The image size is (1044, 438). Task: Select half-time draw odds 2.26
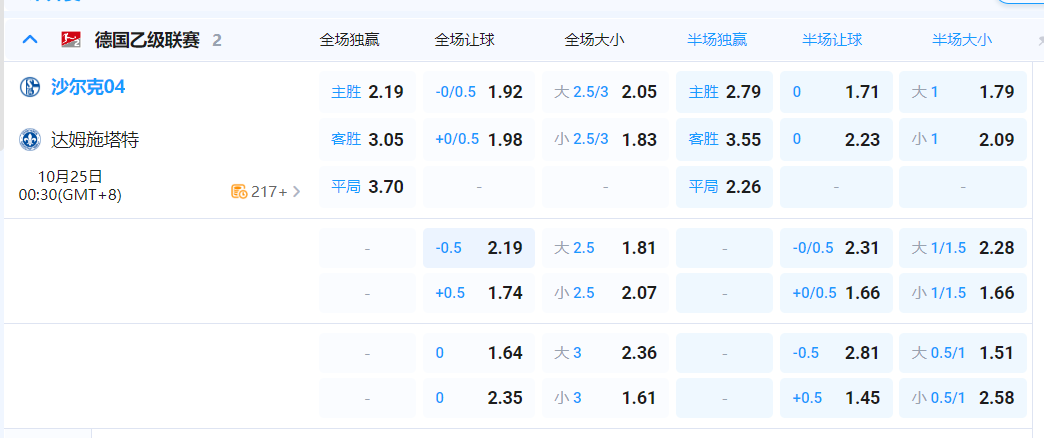pyautogui.click(x=724, y=186)
